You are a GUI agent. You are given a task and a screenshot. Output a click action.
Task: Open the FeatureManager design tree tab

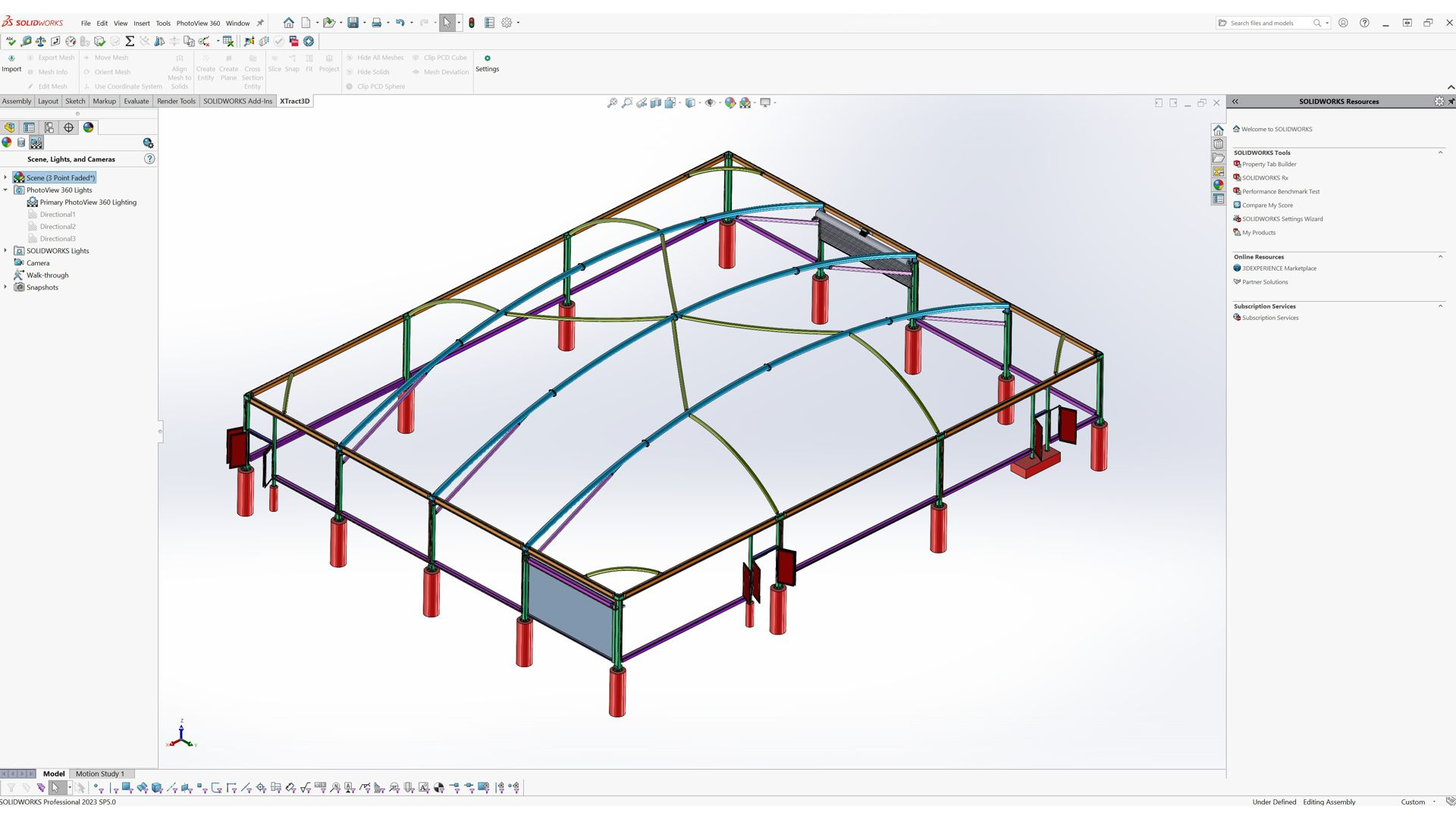point(10,127)
